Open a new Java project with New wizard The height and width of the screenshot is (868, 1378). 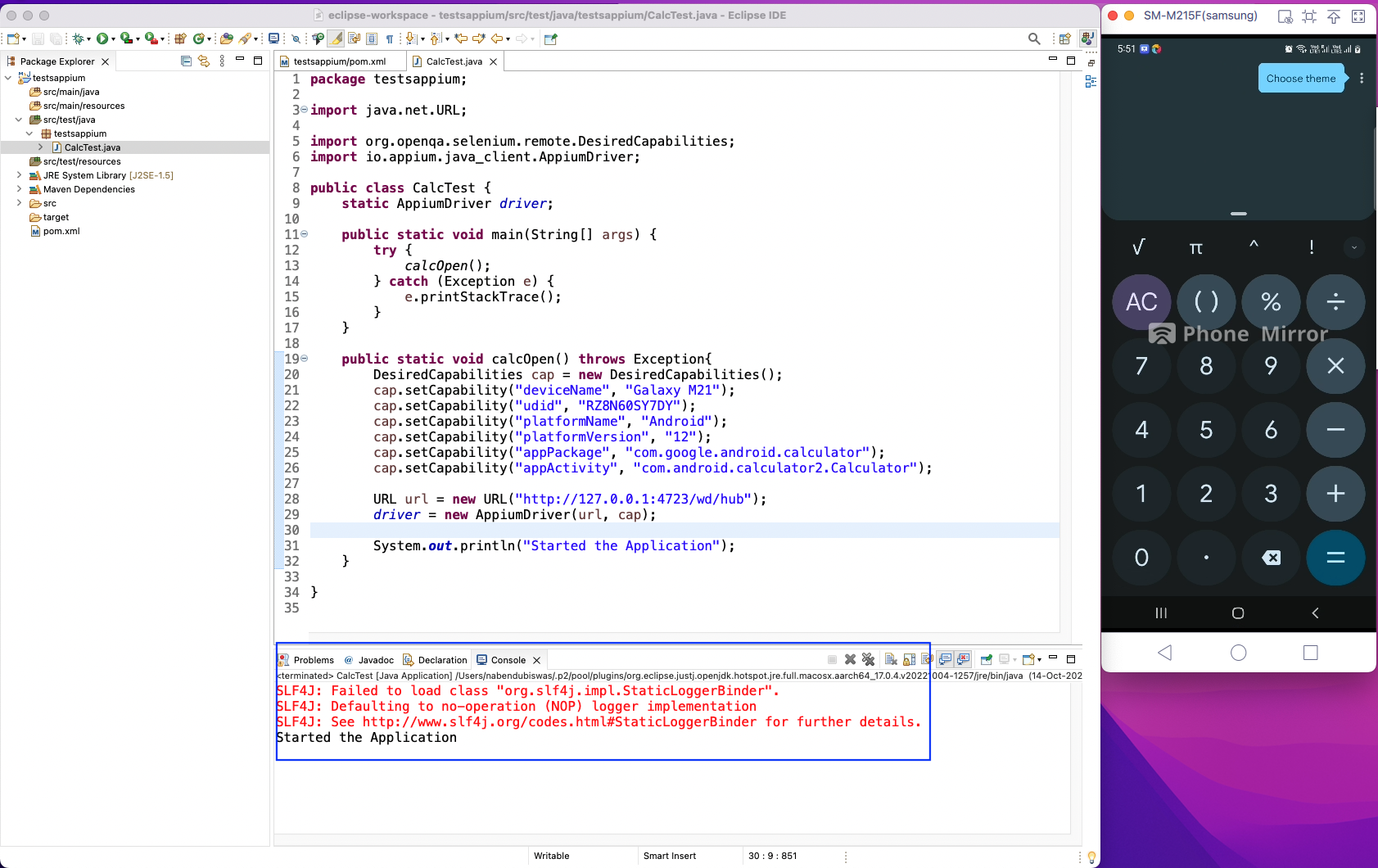pyautogui.click(x=14, y=38)
